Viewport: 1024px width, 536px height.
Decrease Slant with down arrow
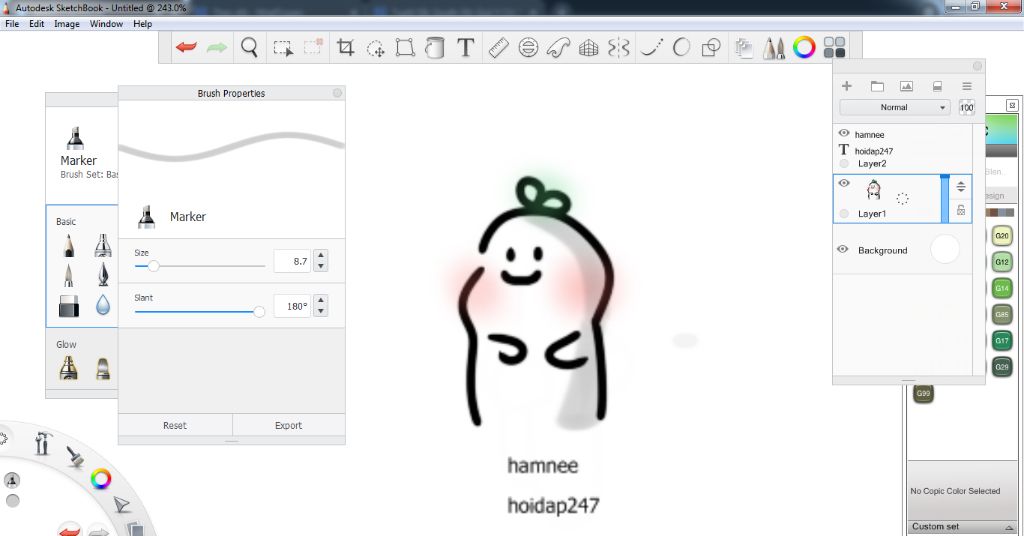click(321, 311)
